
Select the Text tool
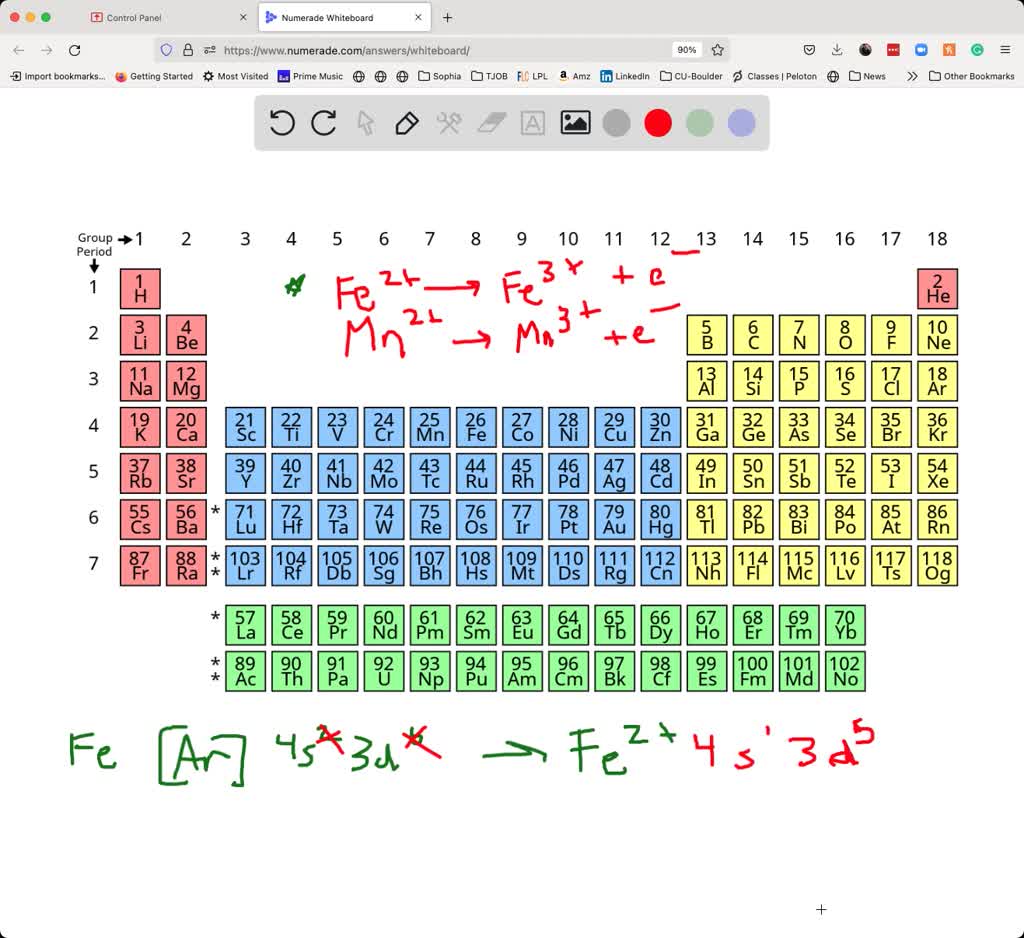coord(531,122)
